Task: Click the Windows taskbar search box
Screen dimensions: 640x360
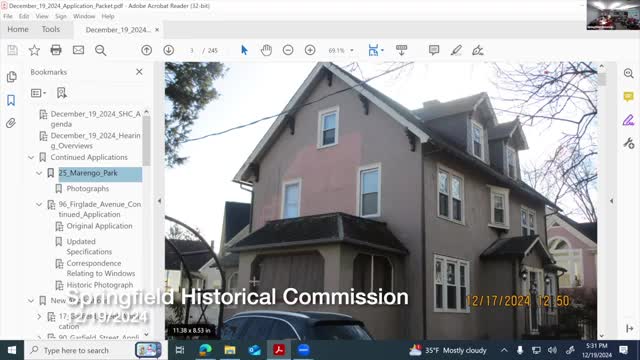Action: point(94,350)
